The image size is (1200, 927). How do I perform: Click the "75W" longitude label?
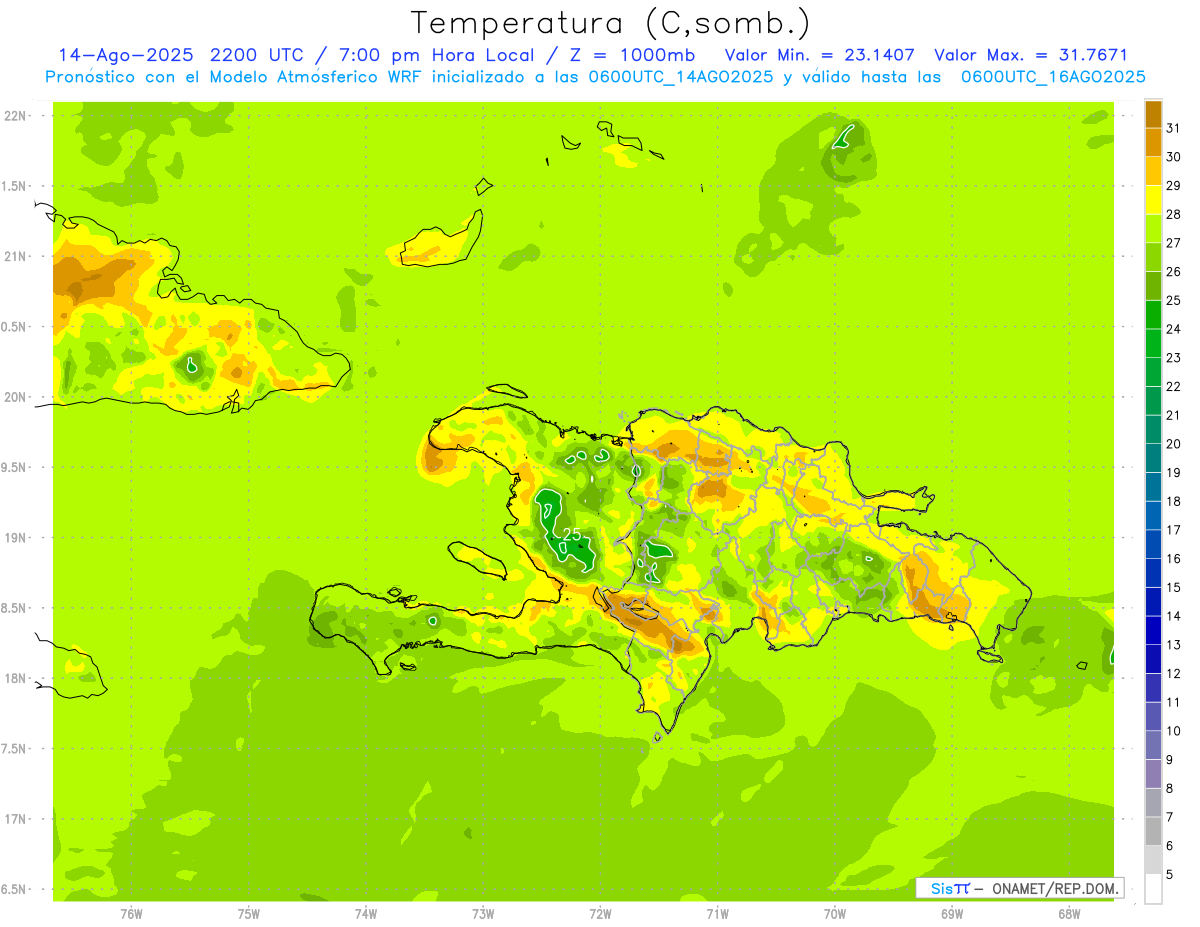(x=249, y=914)
